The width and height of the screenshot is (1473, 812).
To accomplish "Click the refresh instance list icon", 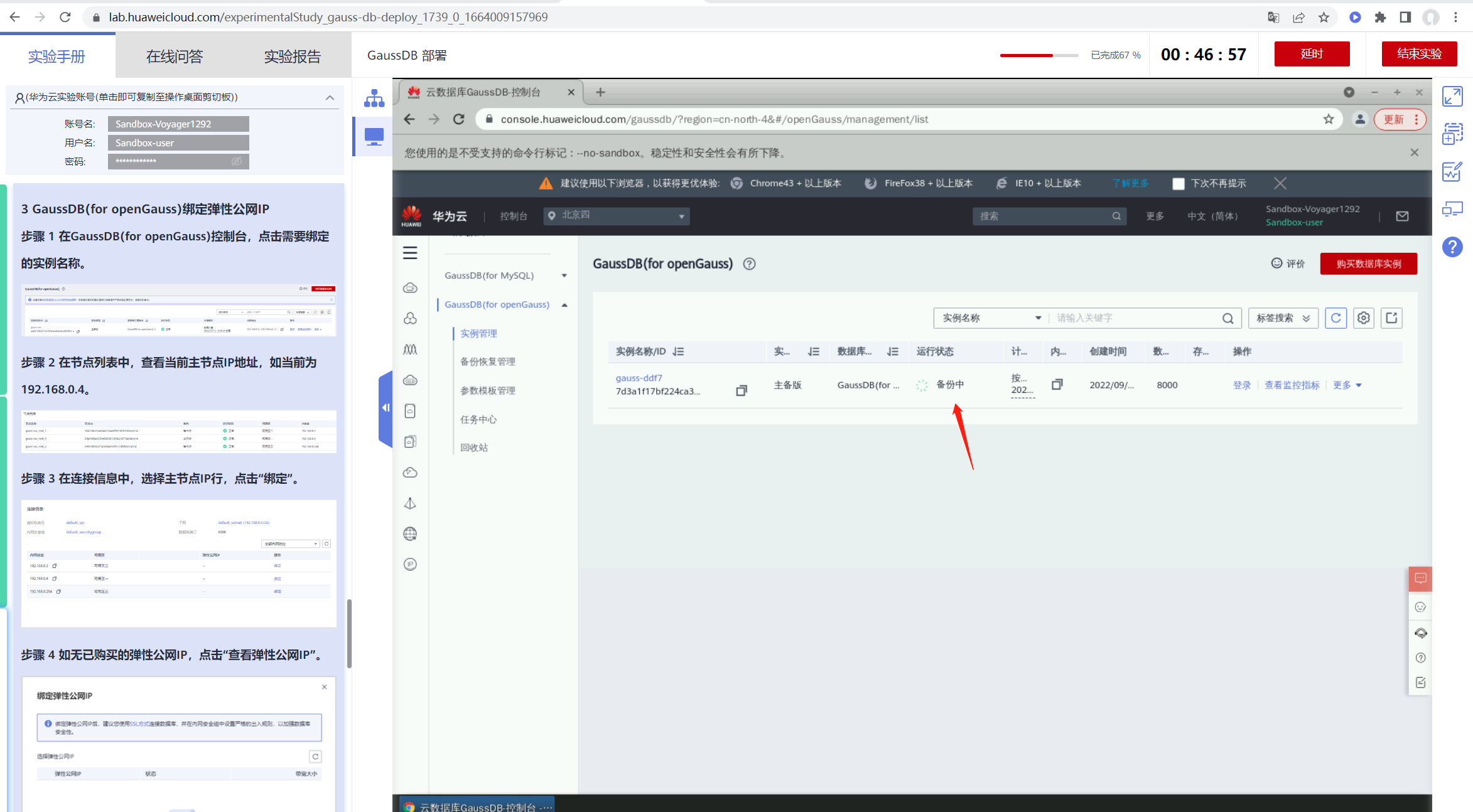I will 1335,318.
